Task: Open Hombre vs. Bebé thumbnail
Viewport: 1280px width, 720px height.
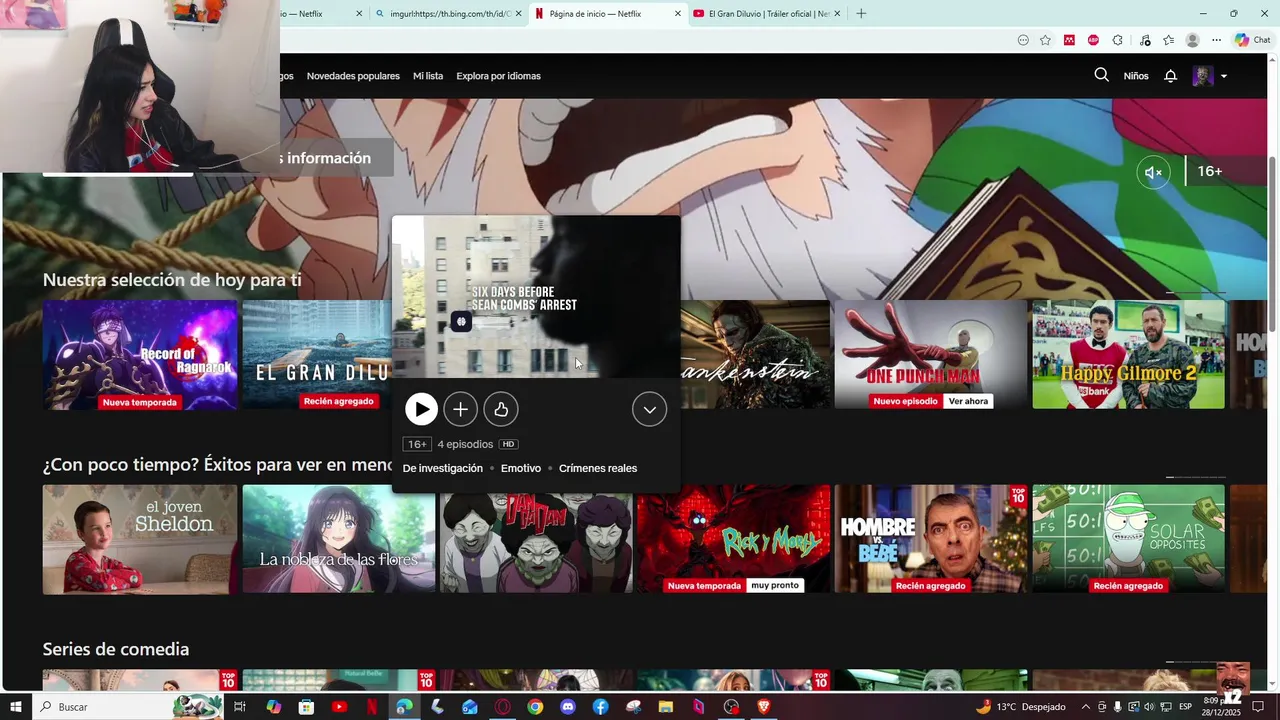Action: click(931, 539)
